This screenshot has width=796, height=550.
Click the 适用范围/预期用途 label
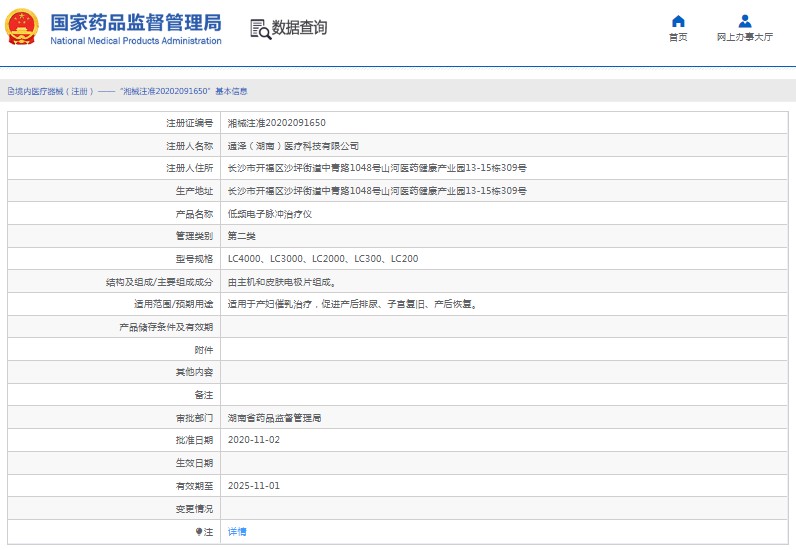coord(174,304)
